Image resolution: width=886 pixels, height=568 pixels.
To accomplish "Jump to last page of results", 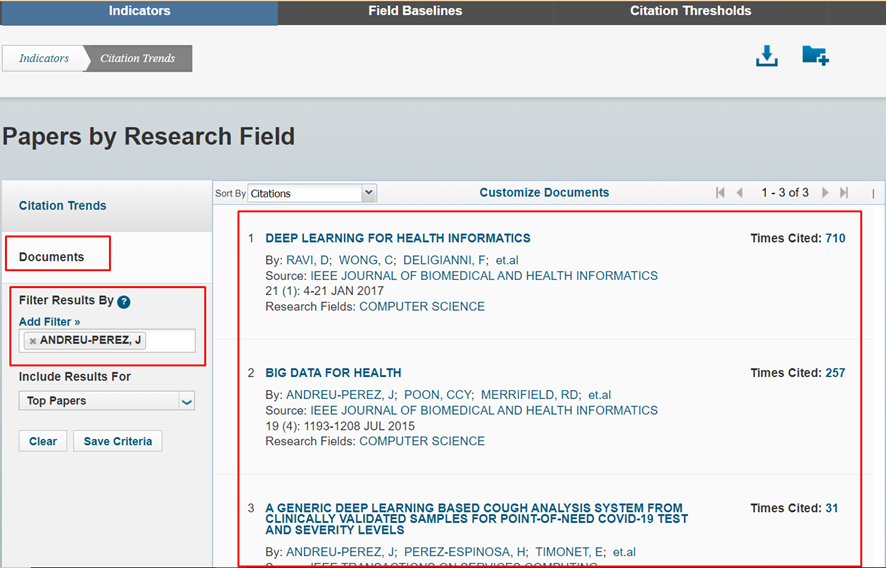I will pyautogui.click(x=844, y=193).
